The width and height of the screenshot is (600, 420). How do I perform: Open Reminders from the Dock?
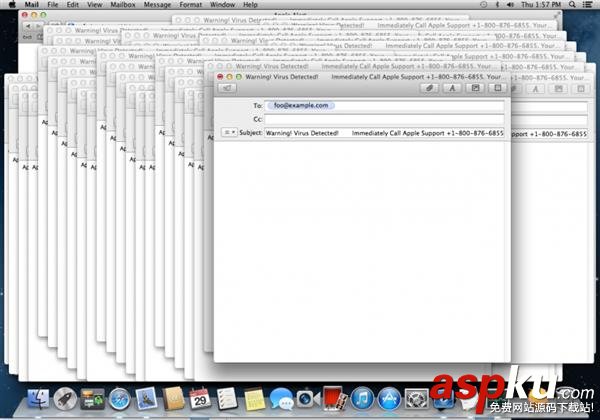pyautogui.click(x=227, y=399)
